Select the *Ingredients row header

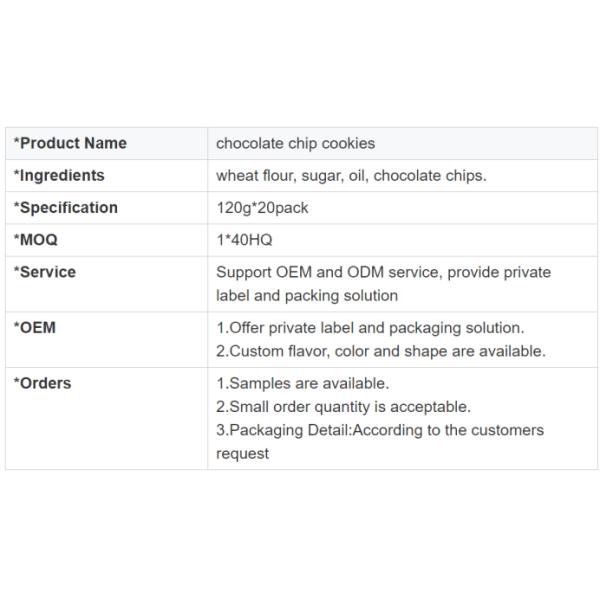pyautogui.click(x=59, y=175)
